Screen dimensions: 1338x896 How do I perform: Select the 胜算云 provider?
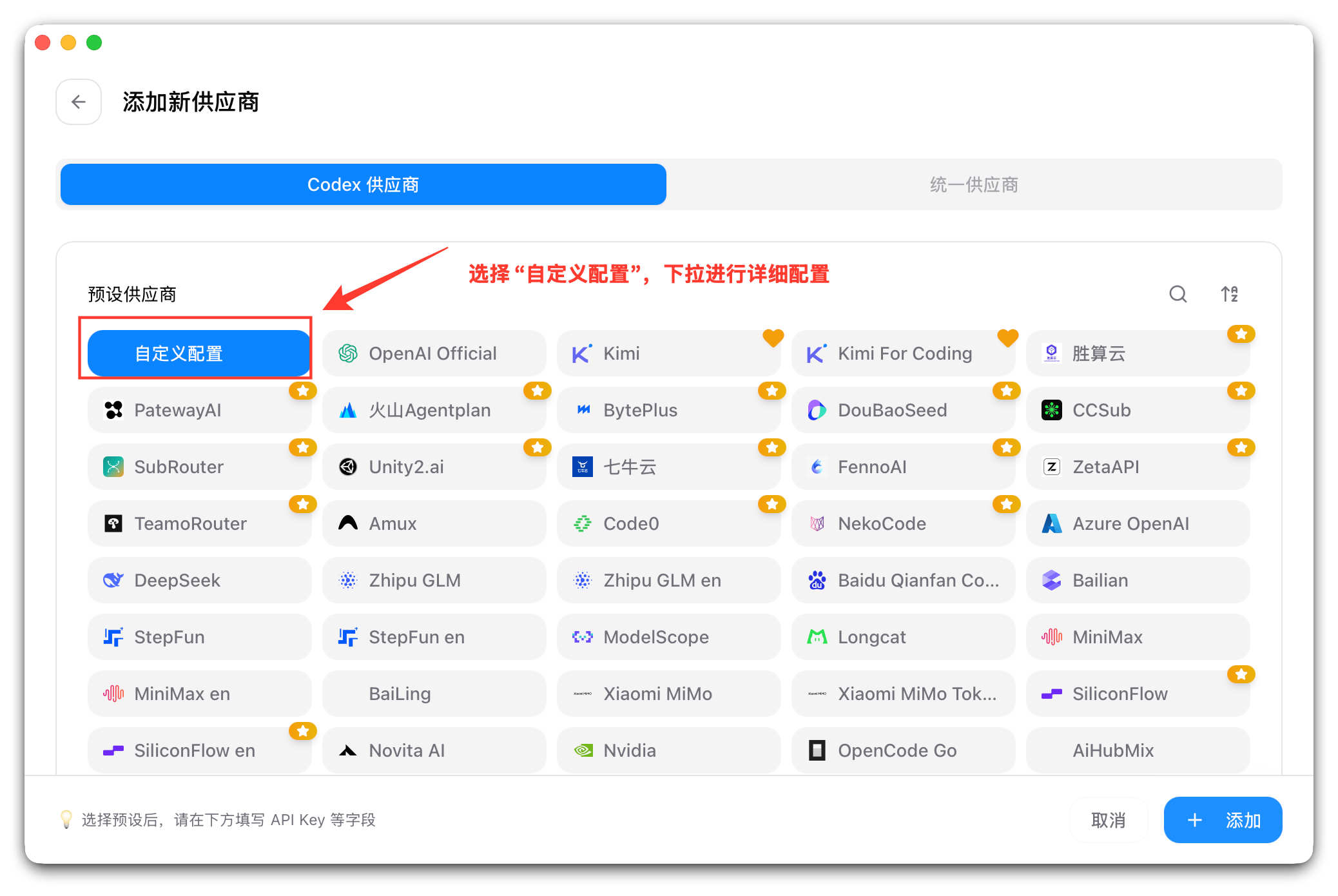pos(1138,353)
